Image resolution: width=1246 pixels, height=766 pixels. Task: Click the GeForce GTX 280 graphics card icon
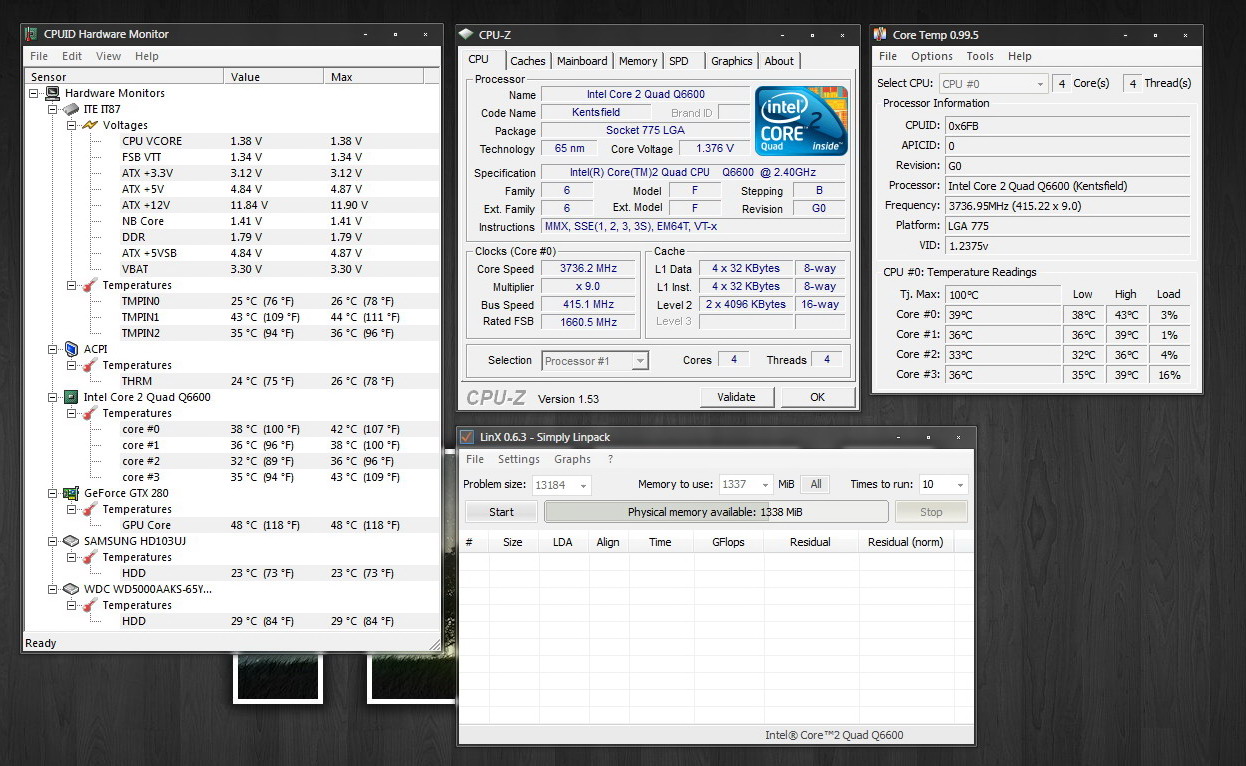click(71, 493)
